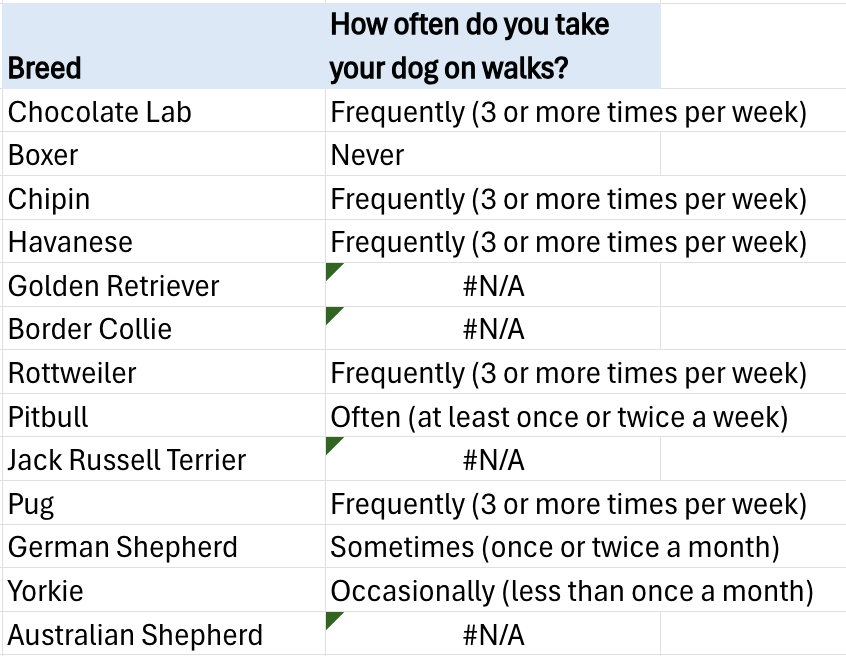Click the green error triangle beside Border Collie
846x656 pixels.
(x=332, y=313)
